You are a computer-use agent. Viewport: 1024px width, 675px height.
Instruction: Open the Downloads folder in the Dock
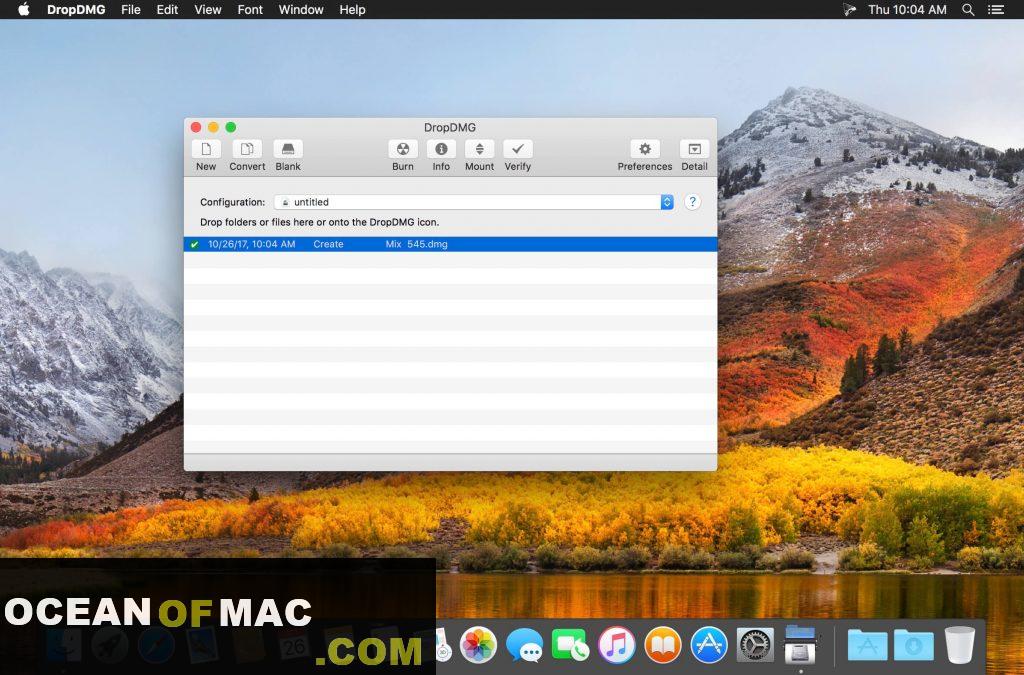[x=914, y=644]
